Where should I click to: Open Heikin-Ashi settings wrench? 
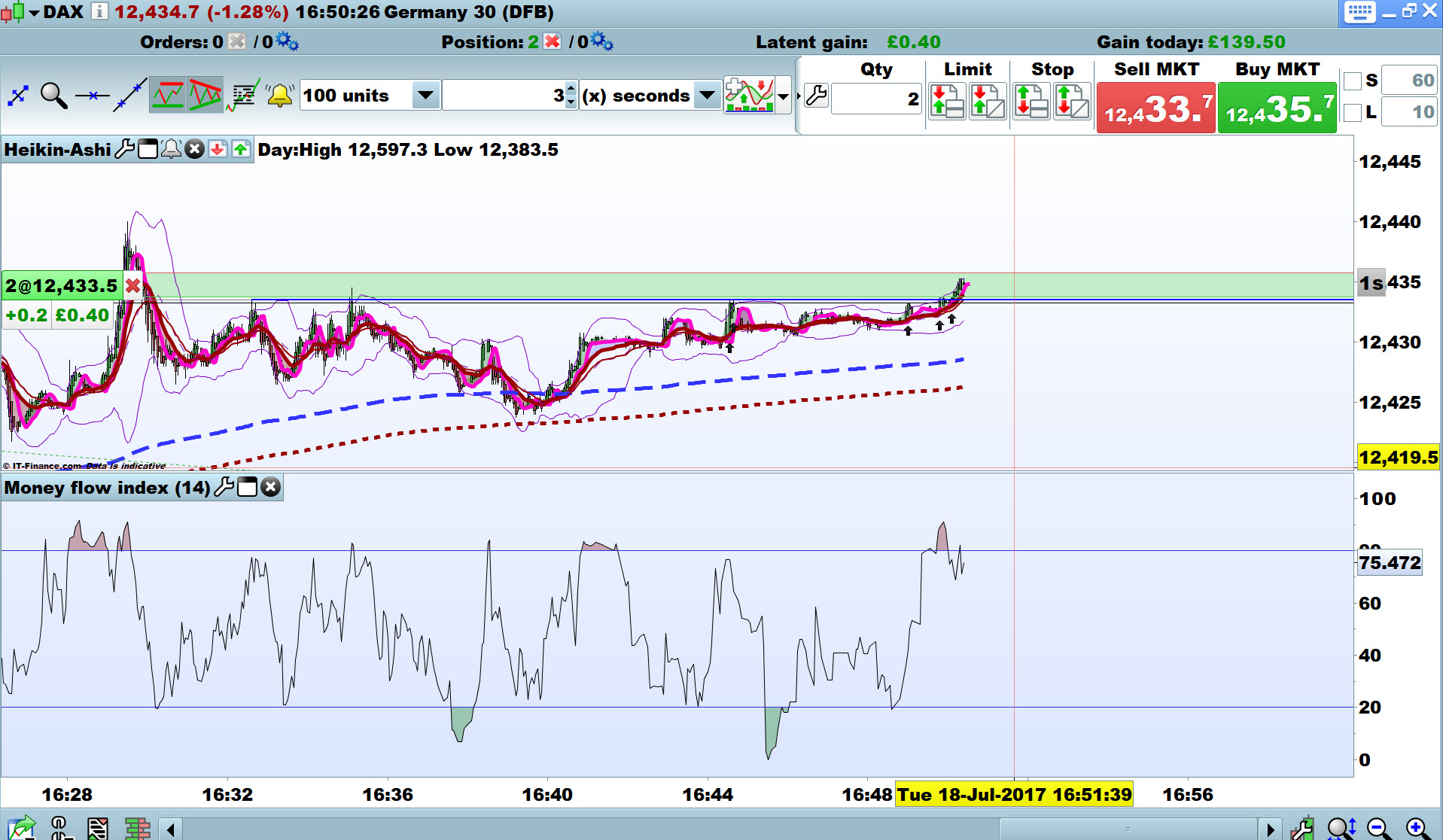tap(124, 149)
